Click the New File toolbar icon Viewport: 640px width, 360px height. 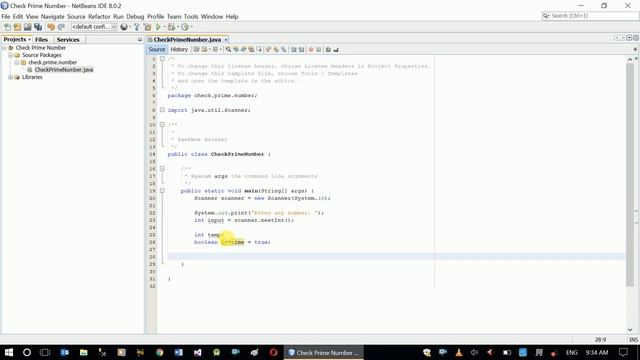(x=7, y=27)
